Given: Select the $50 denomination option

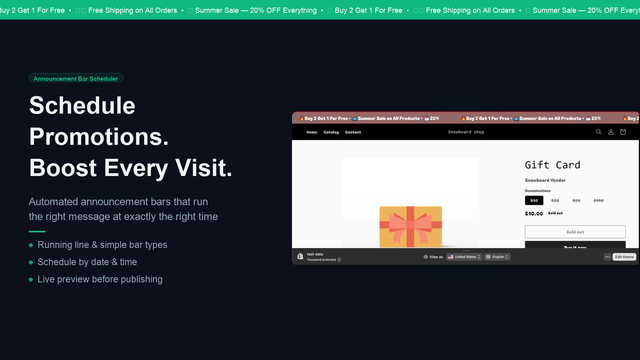Looking at the screenshot, I should [x=576, y=200].
